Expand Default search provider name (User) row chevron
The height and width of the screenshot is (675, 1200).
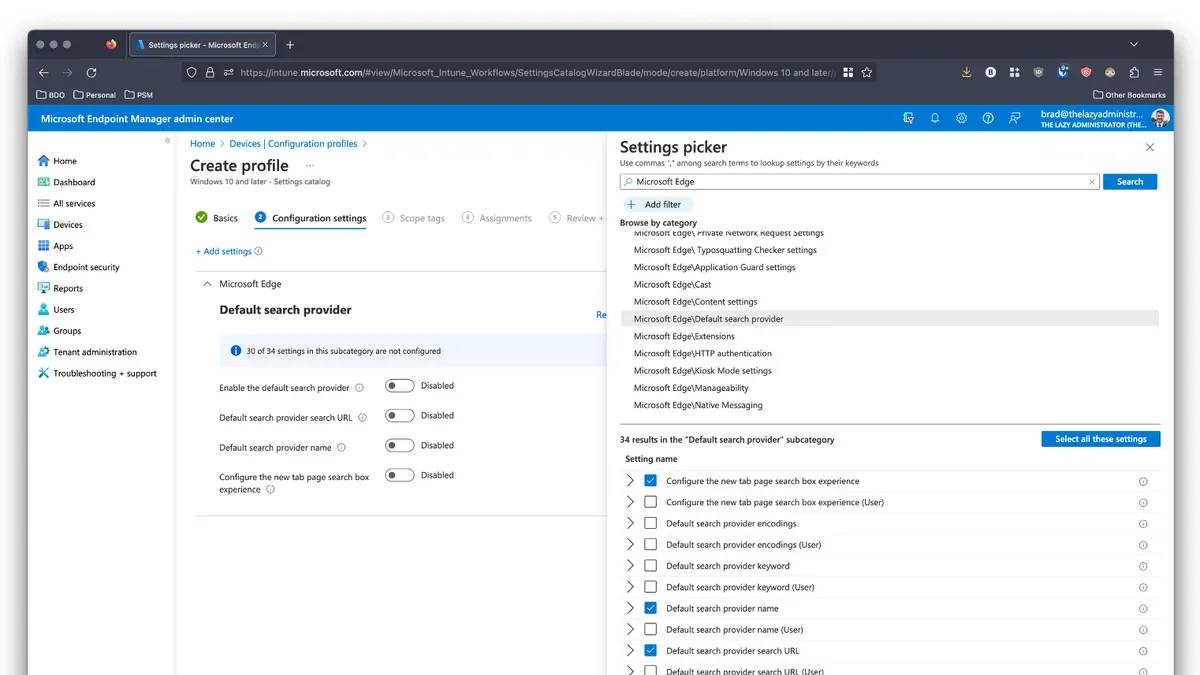630,630
